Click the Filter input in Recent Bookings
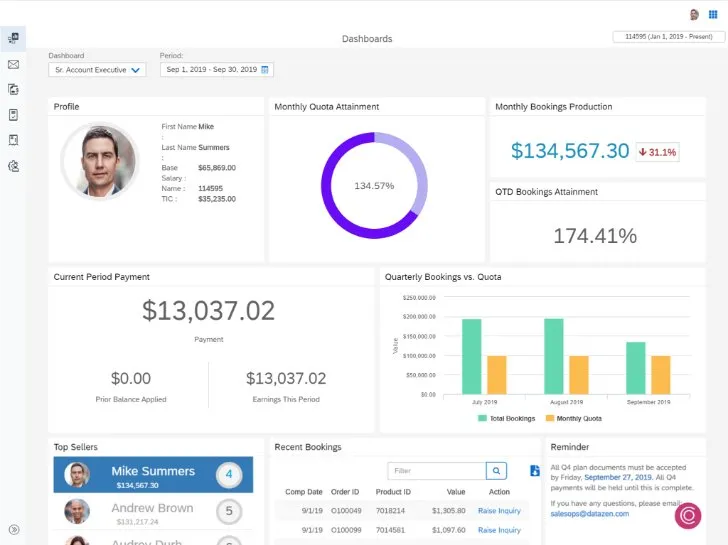 437,471
